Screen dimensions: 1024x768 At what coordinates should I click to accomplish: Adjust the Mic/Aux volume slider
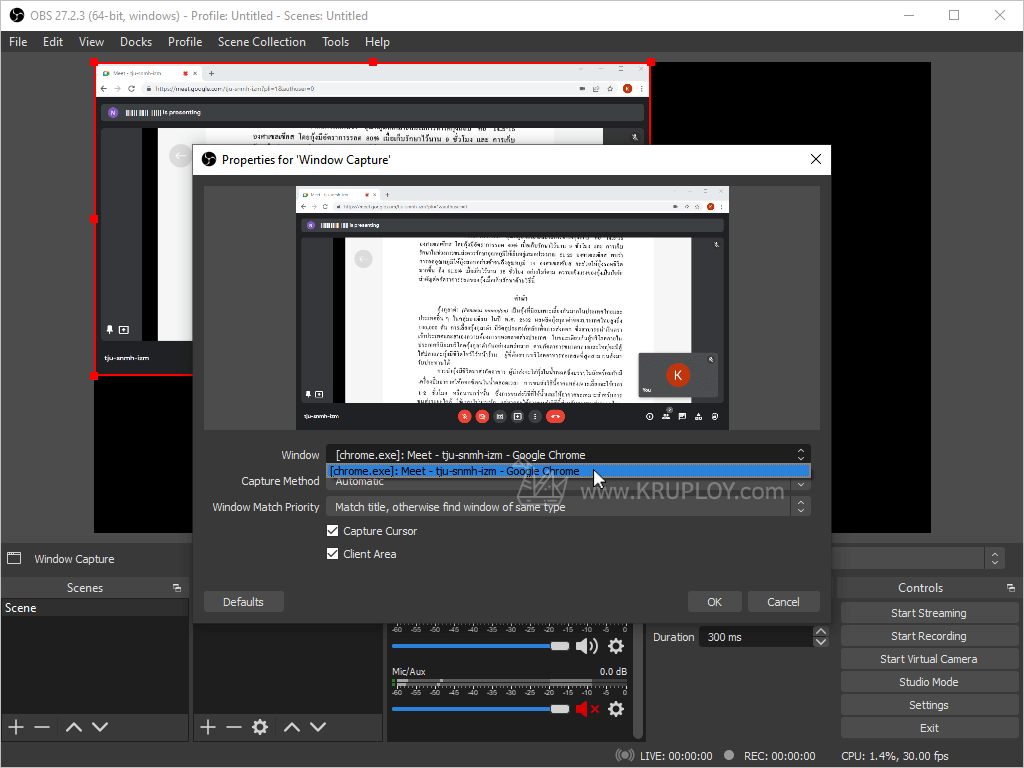coord(481,709)
